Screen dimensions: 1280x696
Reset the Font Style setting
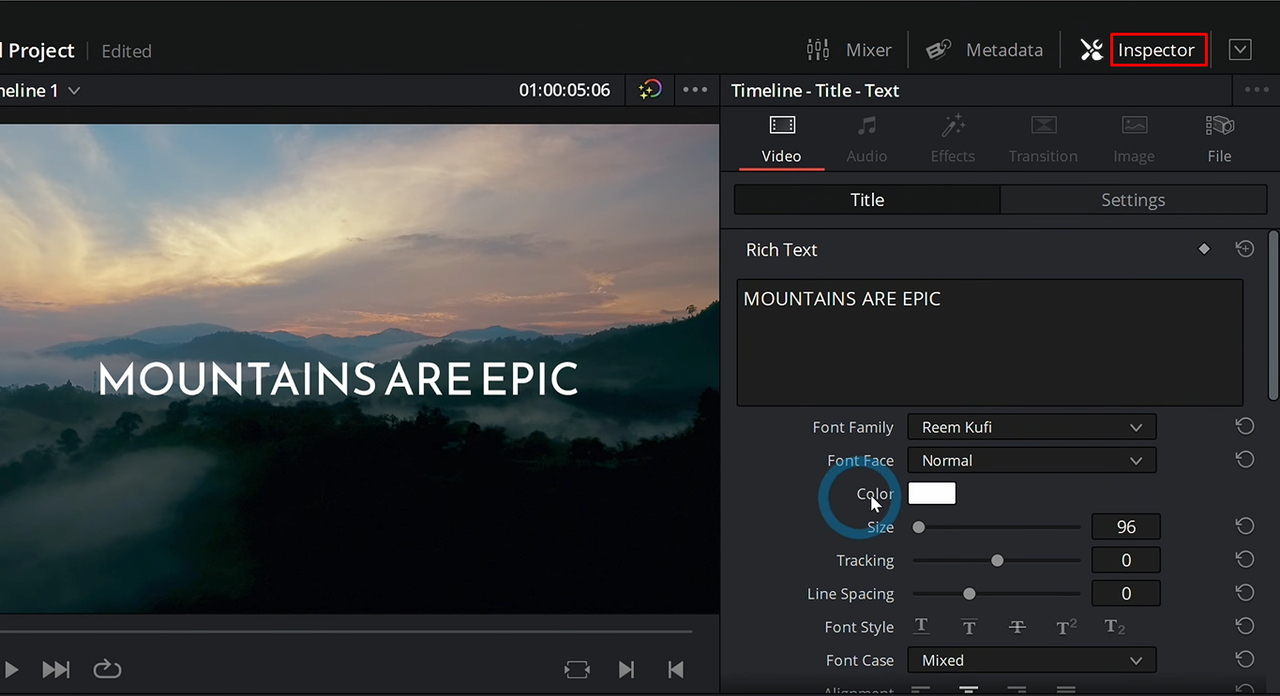(1244, 626)
